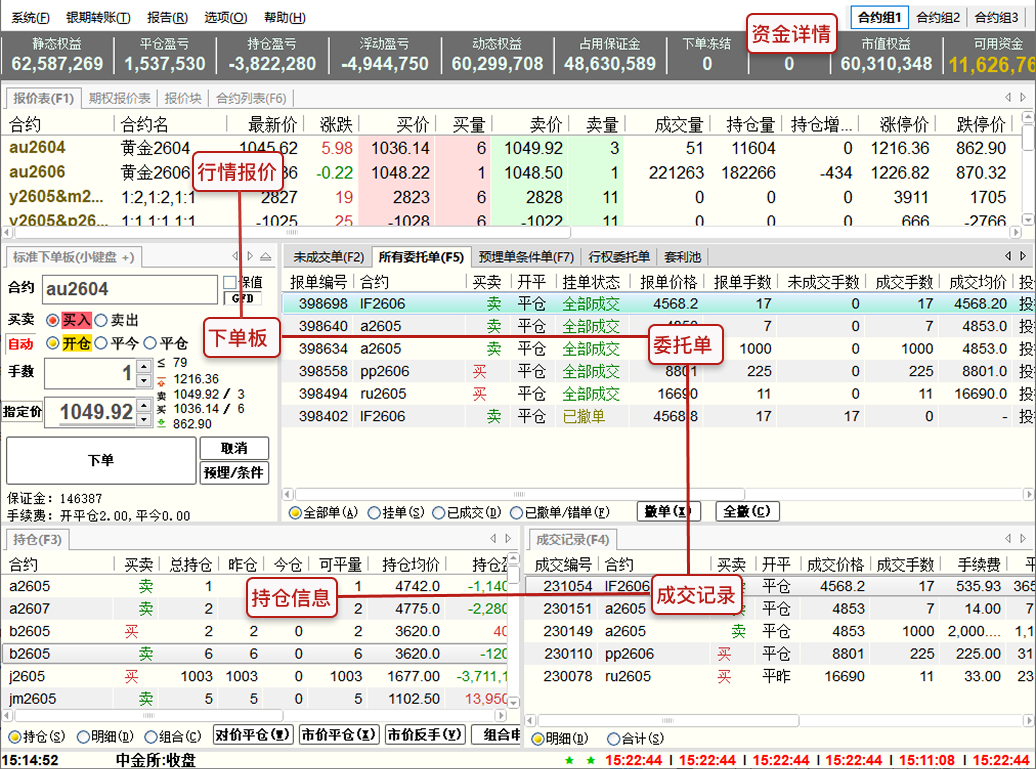
Task: Select the 卖出 sell radio button
Action: coord(102,320)
